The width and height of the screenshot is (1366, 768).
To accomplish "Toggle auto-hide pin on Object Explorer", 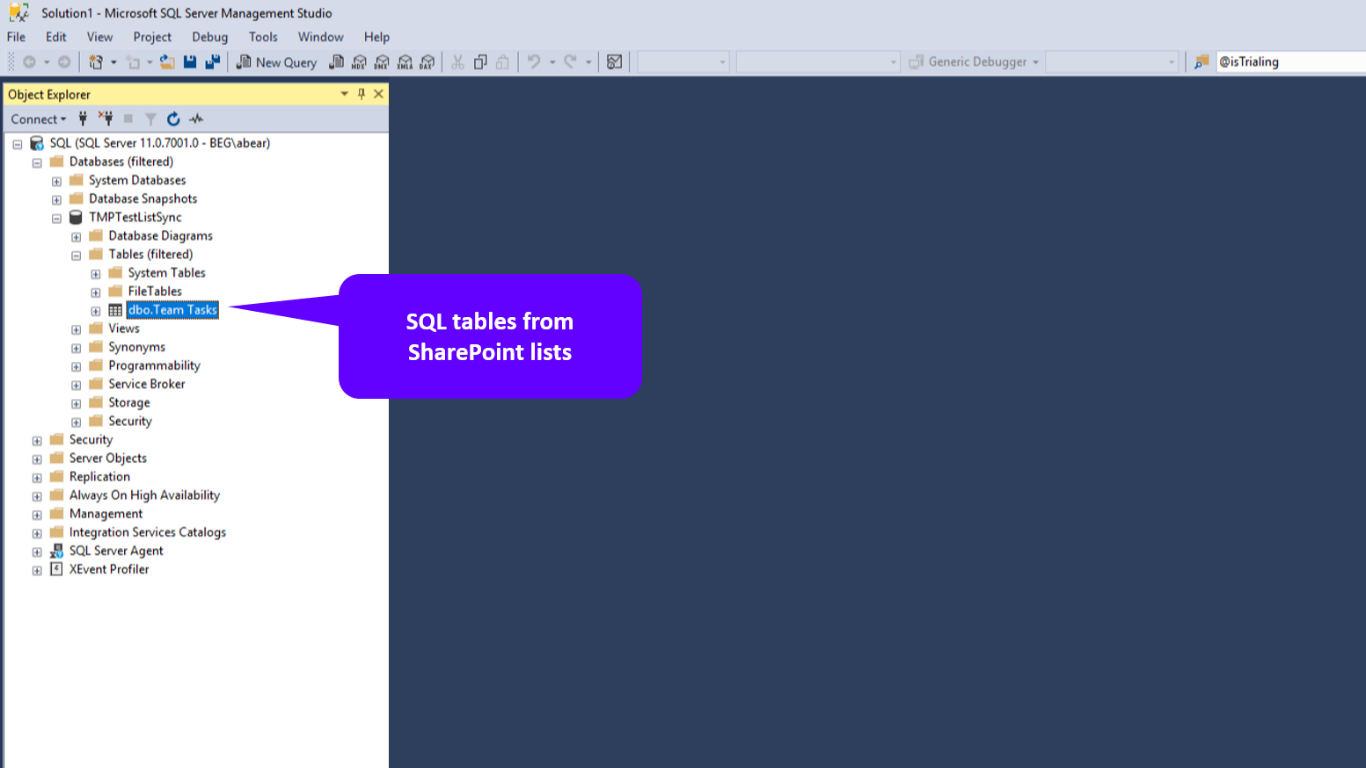I will click(362, 94).
